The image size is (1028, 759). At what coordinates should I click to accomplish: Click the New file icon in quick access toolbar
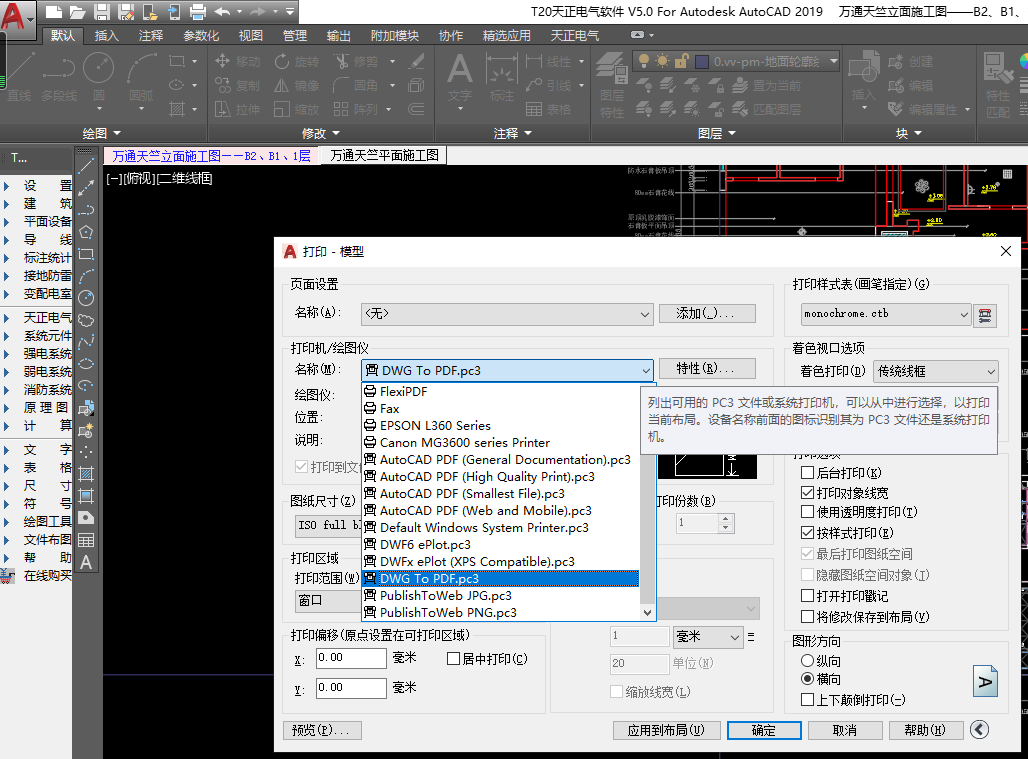(54, 11)
